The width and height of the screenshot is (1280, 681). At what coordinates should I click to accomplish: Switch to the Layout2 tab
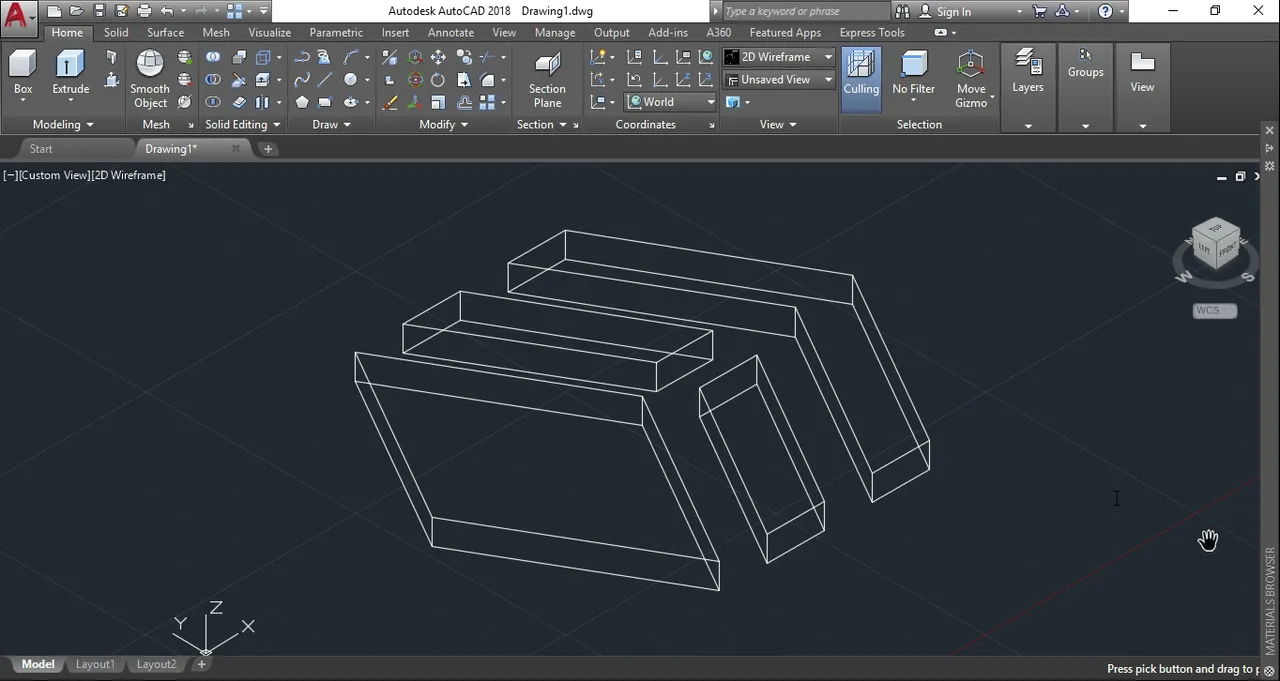coord(156,664)
